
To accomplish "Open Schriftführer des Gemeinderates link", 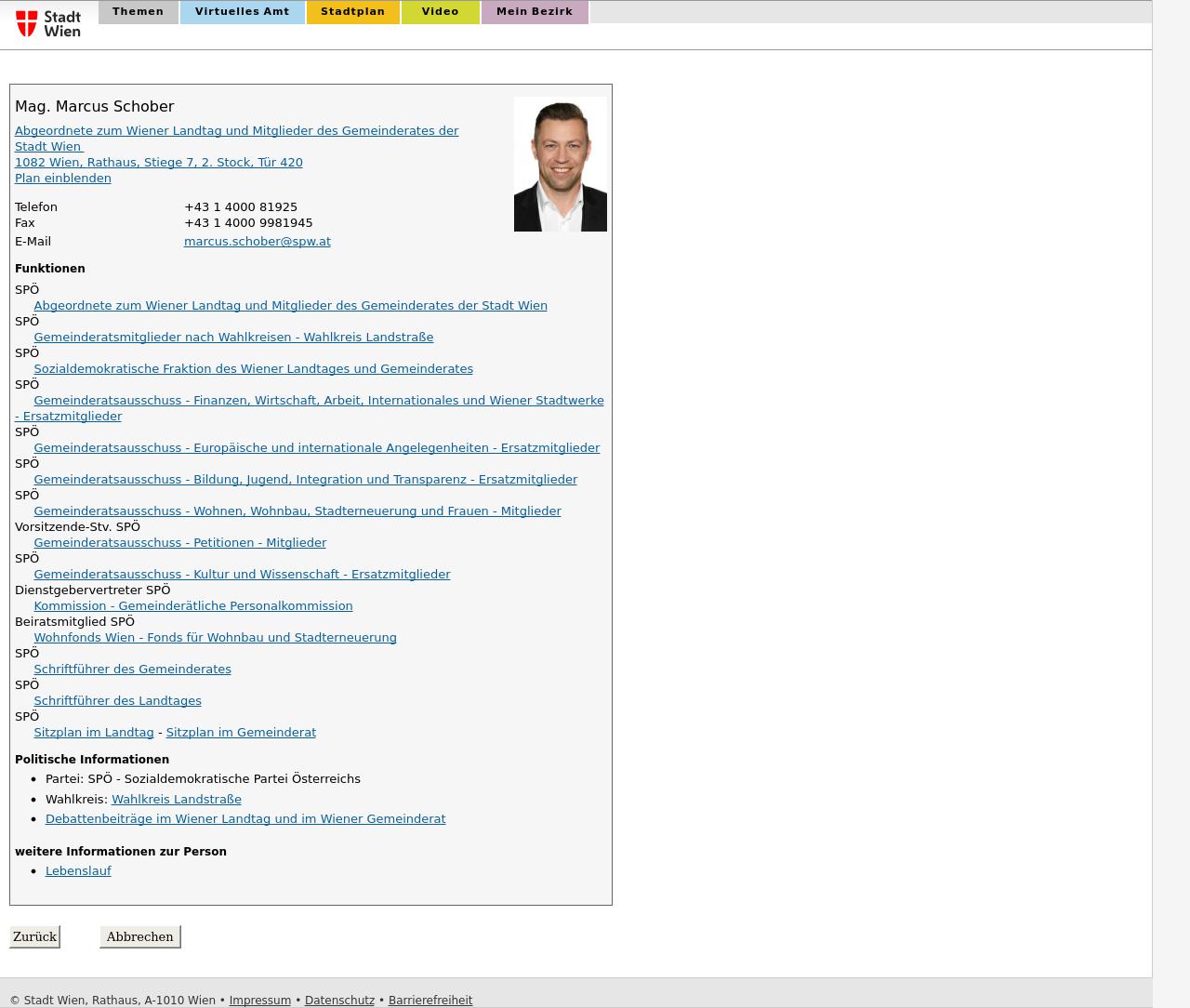I will [132, 669].
